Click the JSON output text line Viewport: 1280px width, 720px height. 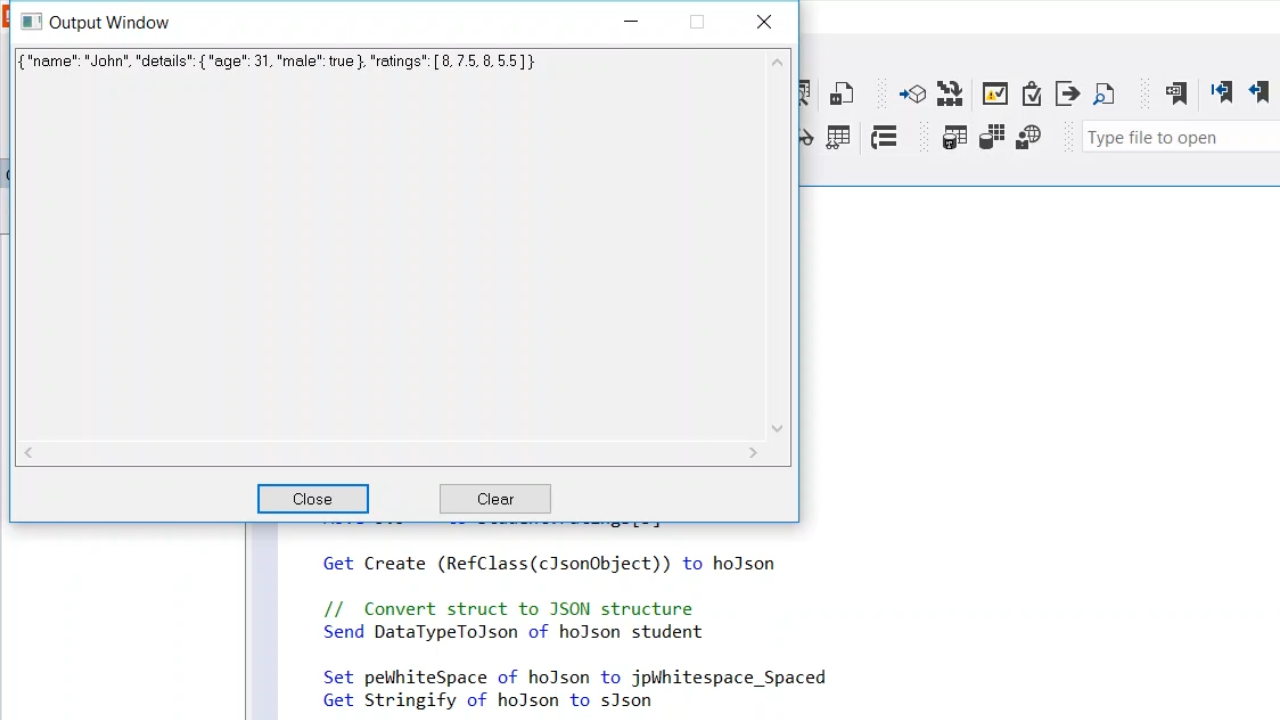[x=276, y=62]
